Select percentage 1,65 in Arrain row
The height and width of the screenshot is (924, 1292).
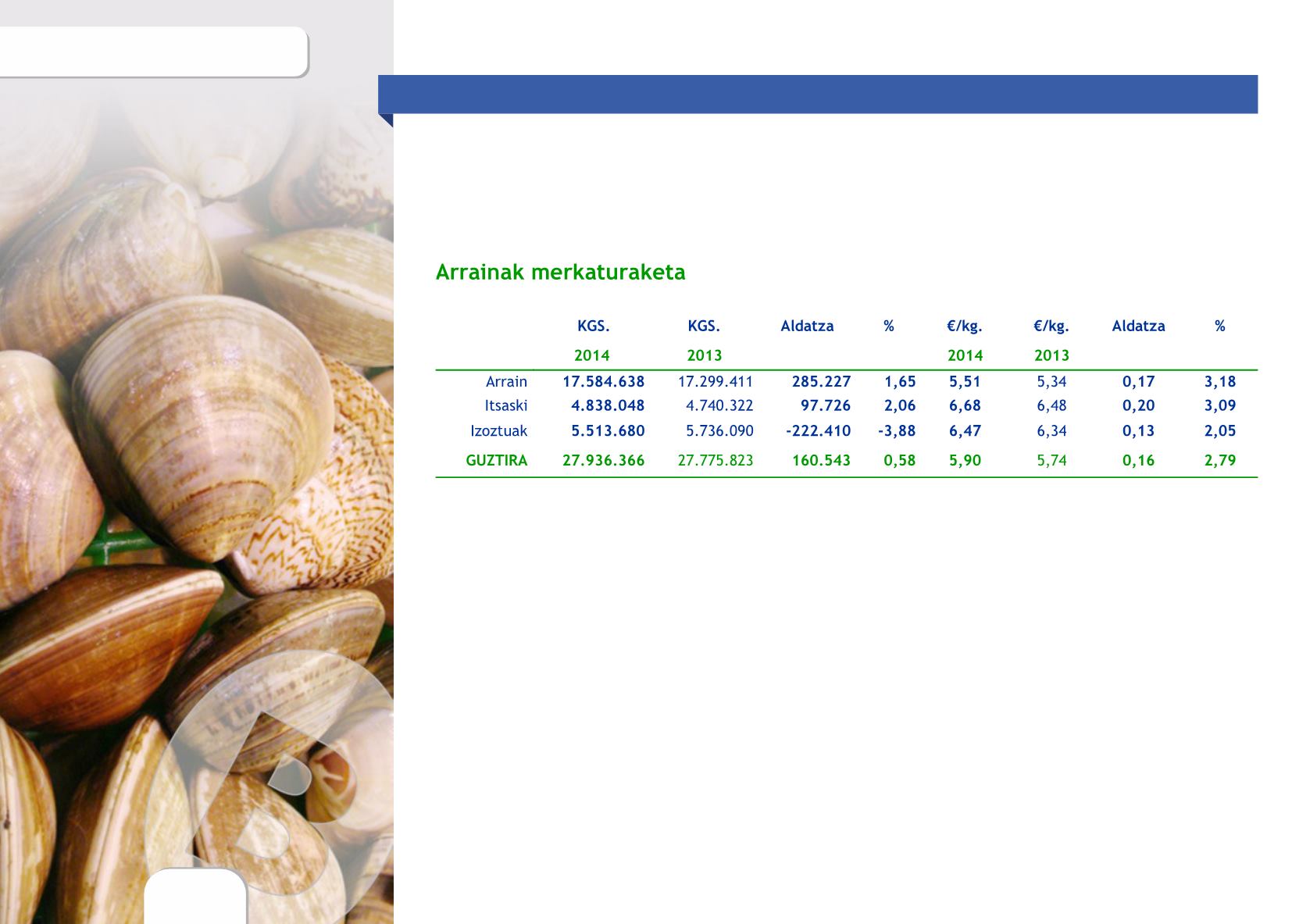(x=900, y=382)
